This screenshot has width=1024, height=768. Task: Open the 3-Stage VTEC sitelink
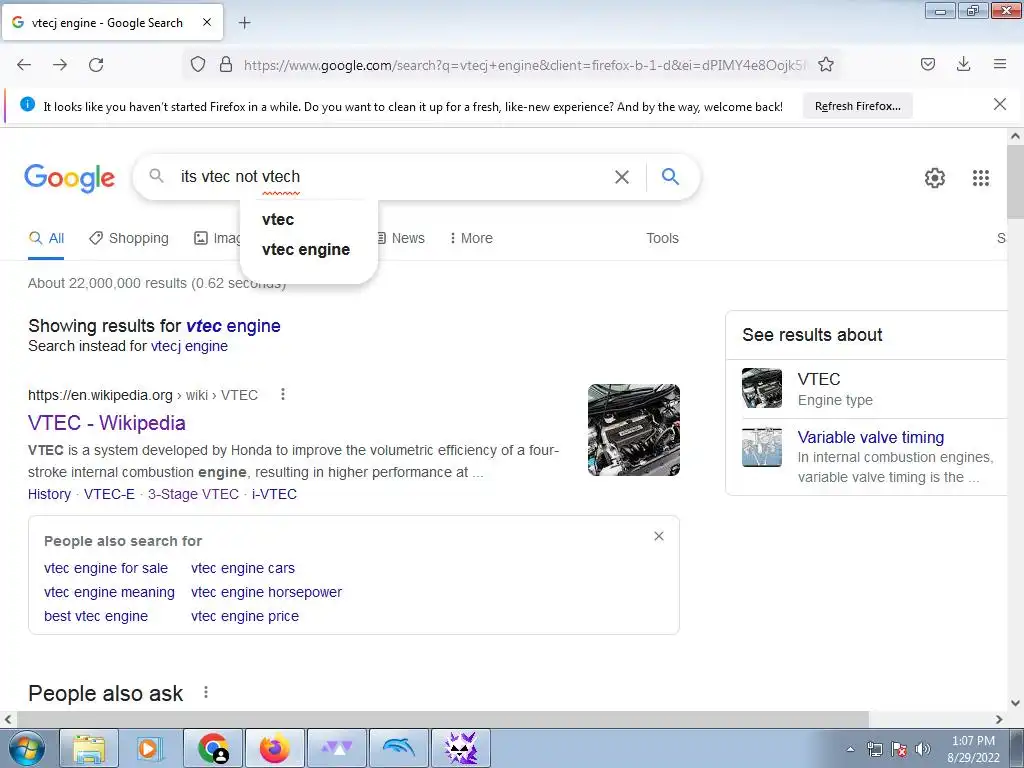tap(193, 494)
